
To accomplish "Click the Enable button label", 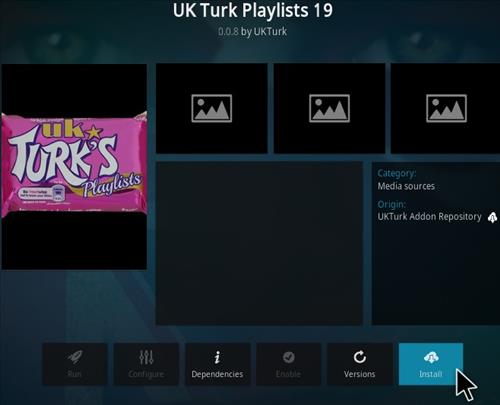I will pyautogui.click(x=288, y=374).
